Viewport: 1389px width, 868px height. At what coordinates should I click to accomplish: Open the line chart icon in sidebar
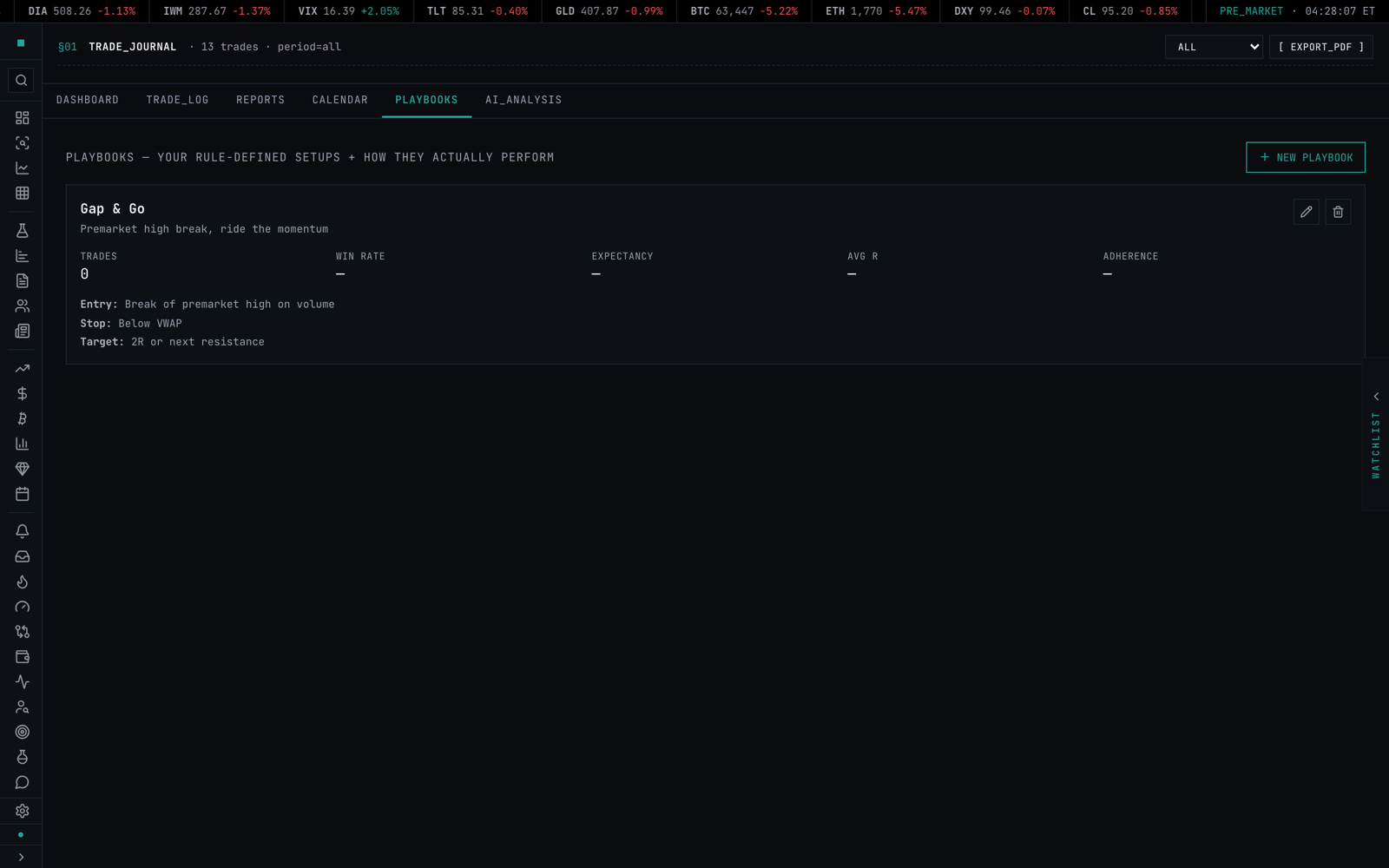(x=22, y=168)
